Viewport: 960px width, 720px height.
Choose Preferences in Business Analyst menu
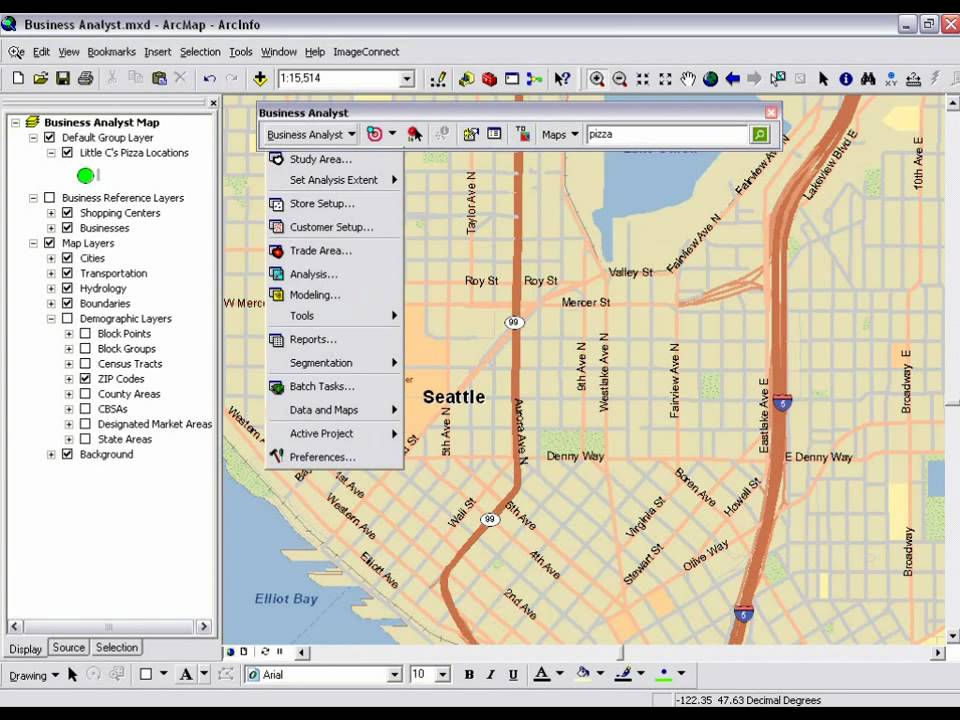(334, 457)
